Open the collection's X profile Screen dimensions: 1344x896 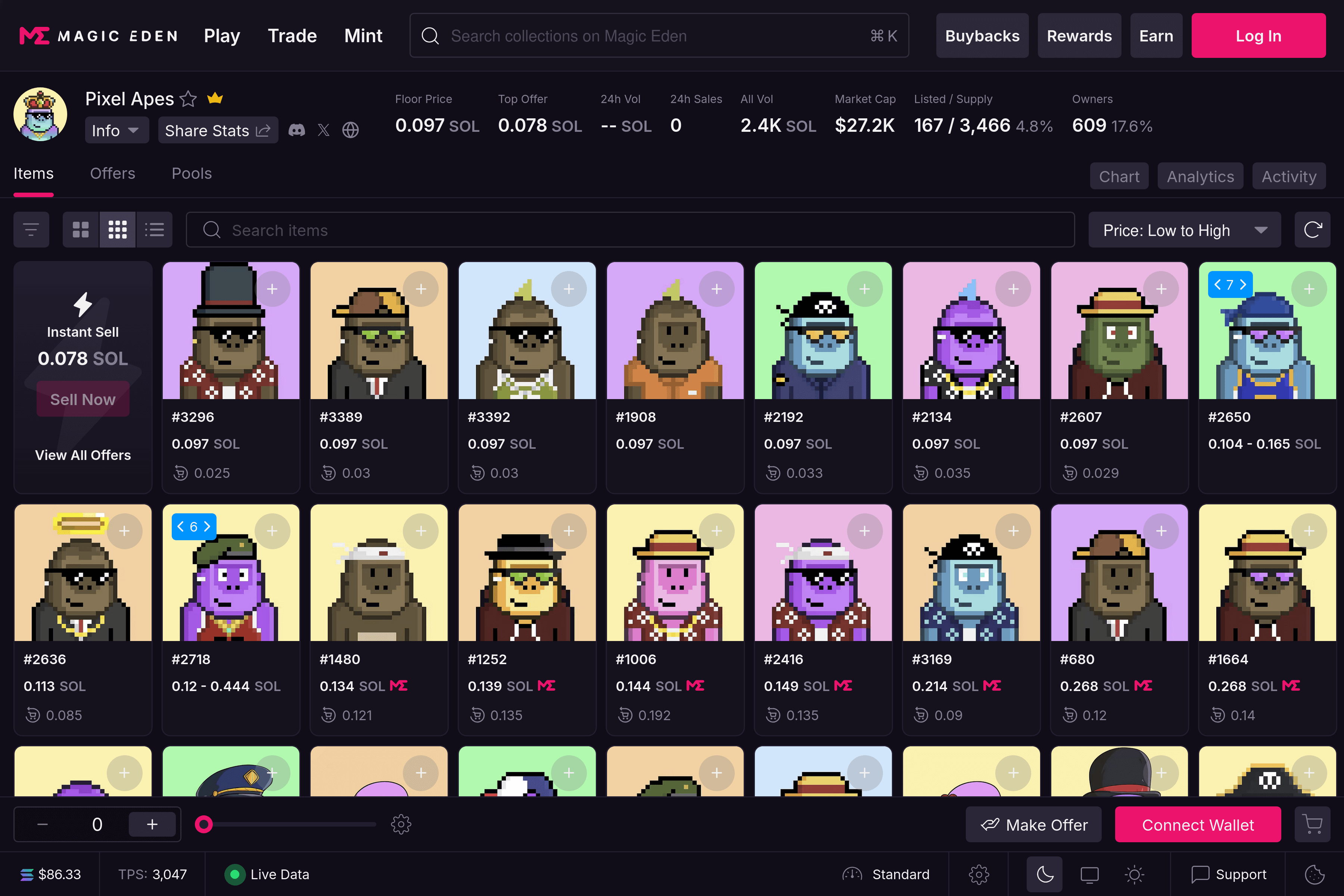[323, 130]
